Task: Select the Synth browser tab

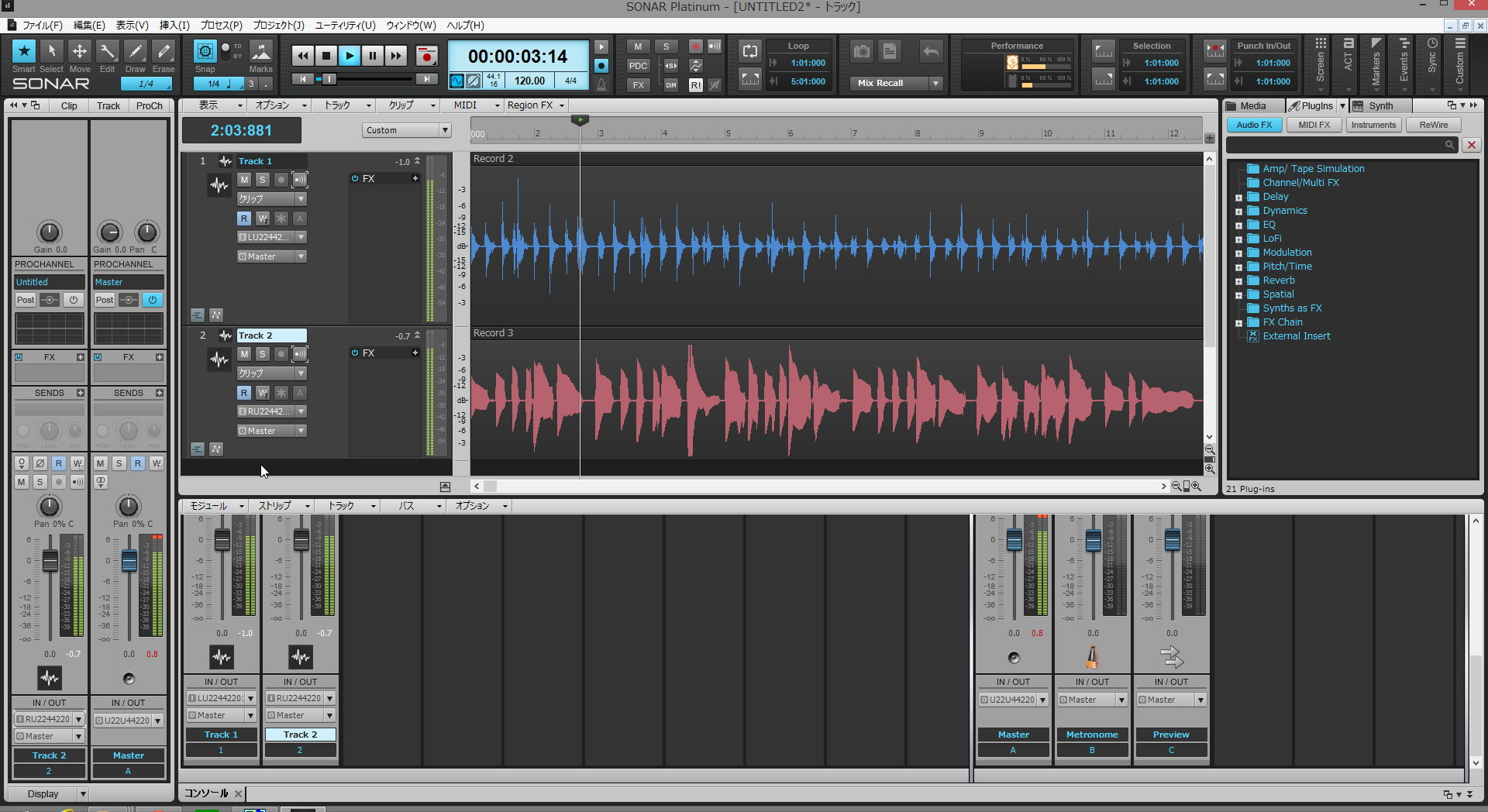Action: click(1380, 106)
